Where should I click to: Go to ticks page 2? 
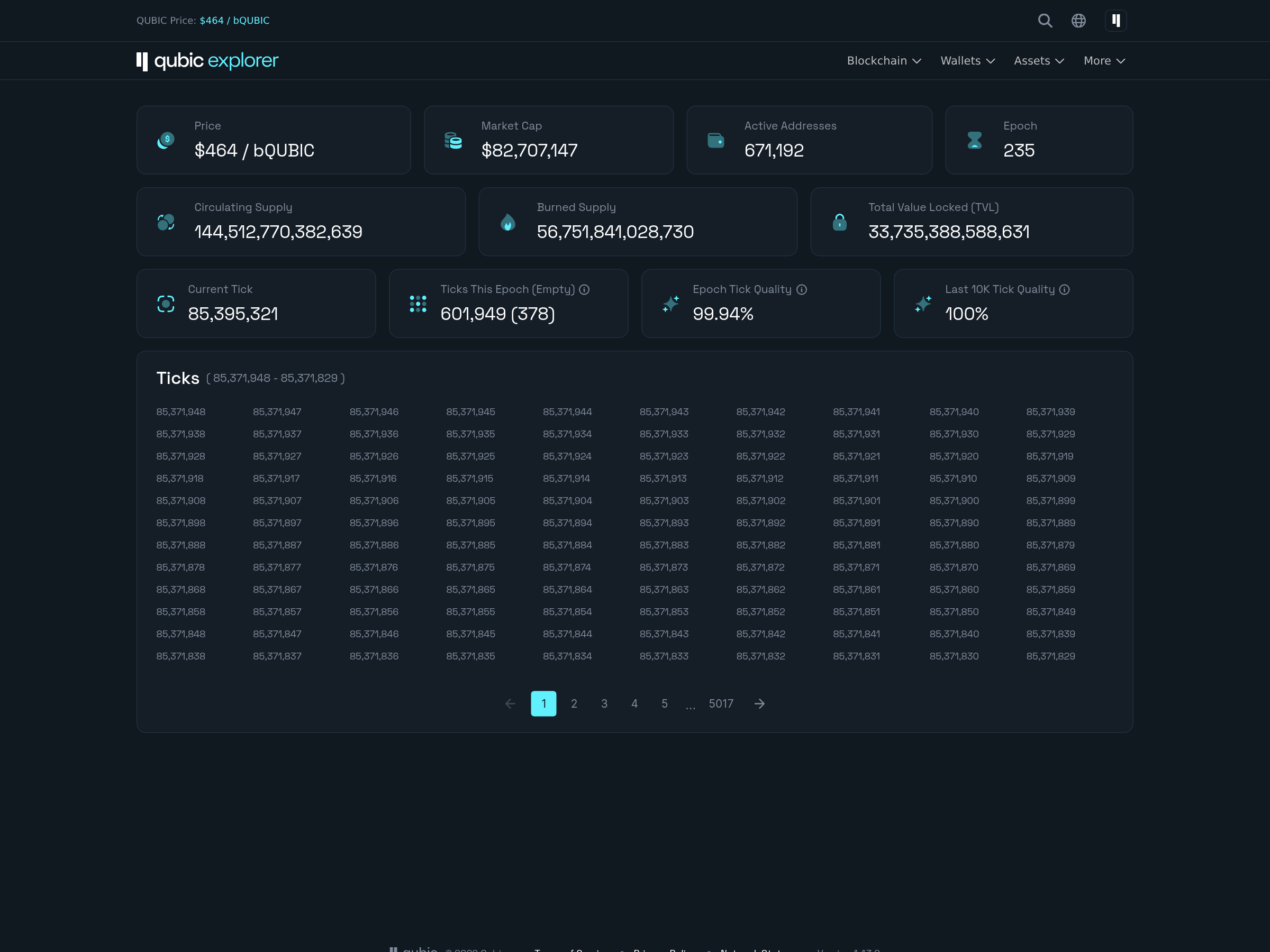pyautogui.click(x=574, y=703)
